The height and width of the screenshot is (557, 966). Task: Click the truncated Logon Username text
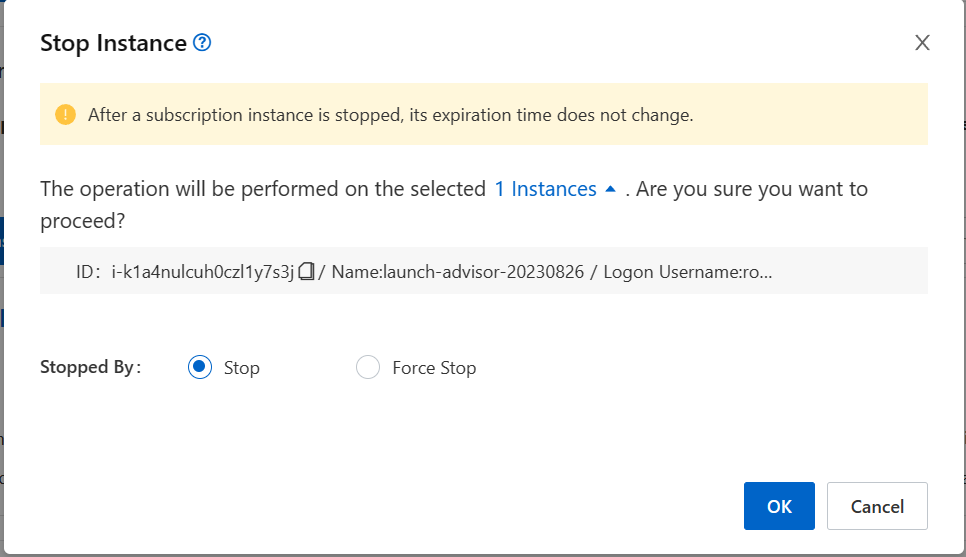pos(687,272)
